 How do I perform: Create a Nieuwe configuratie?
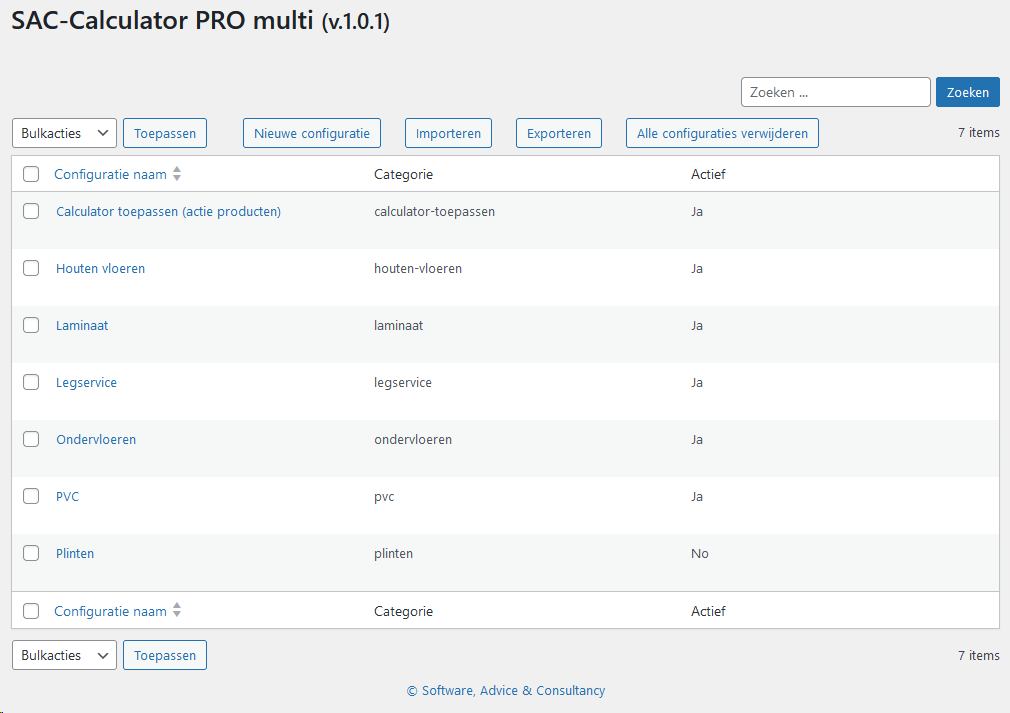tap(312, 133)
